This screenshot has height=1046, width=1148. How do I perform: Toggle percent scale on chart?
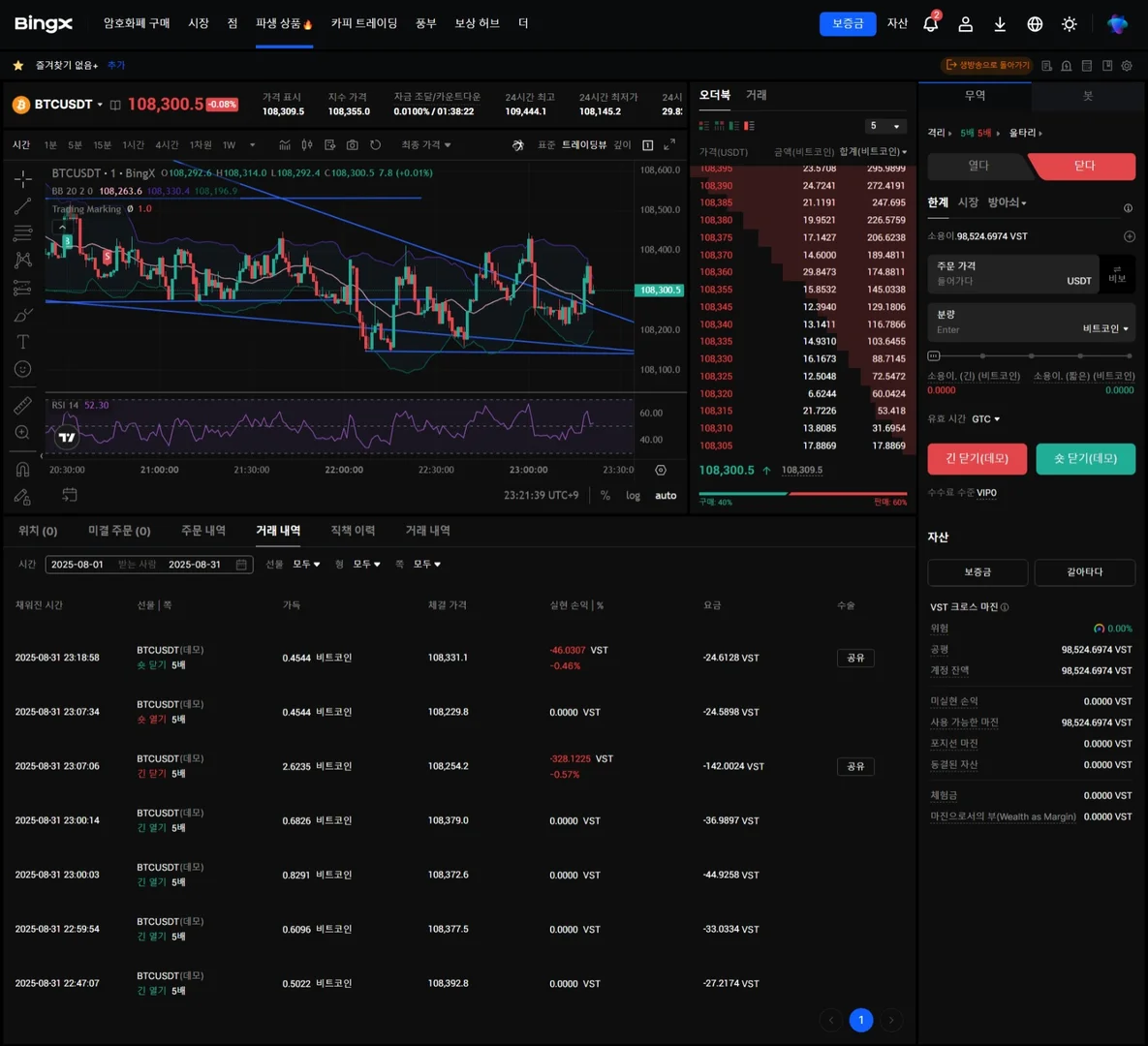tap(605, 496)
